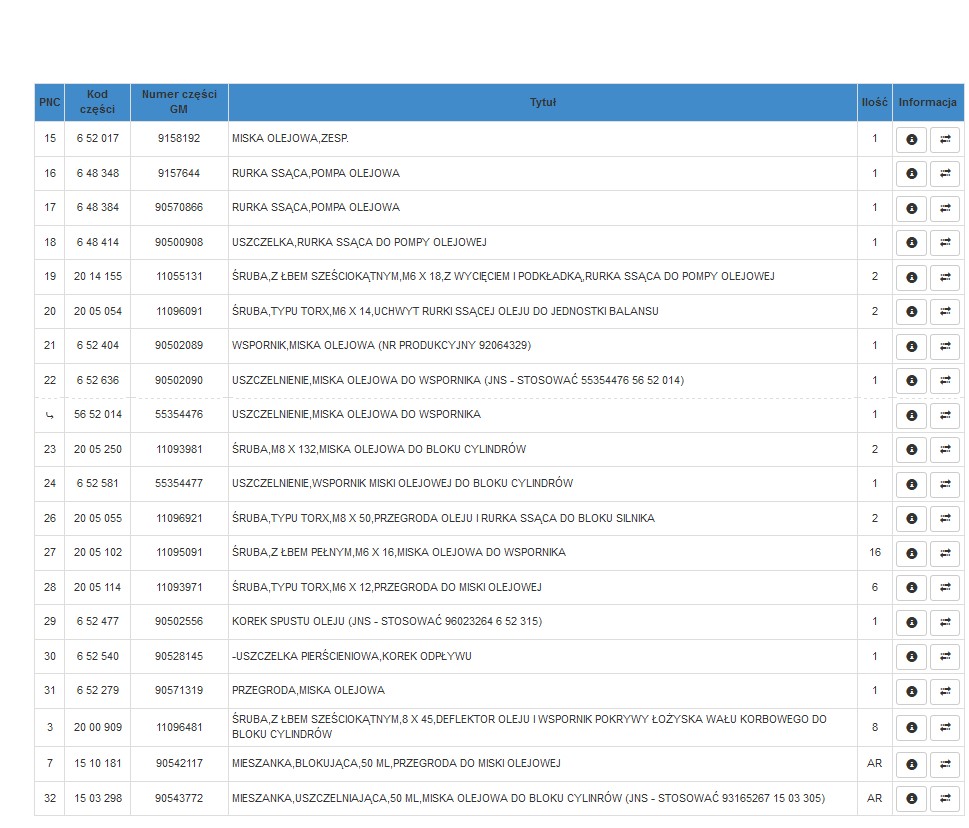Click swap arrows icon for part 9157644

click(x=945, y=174)
